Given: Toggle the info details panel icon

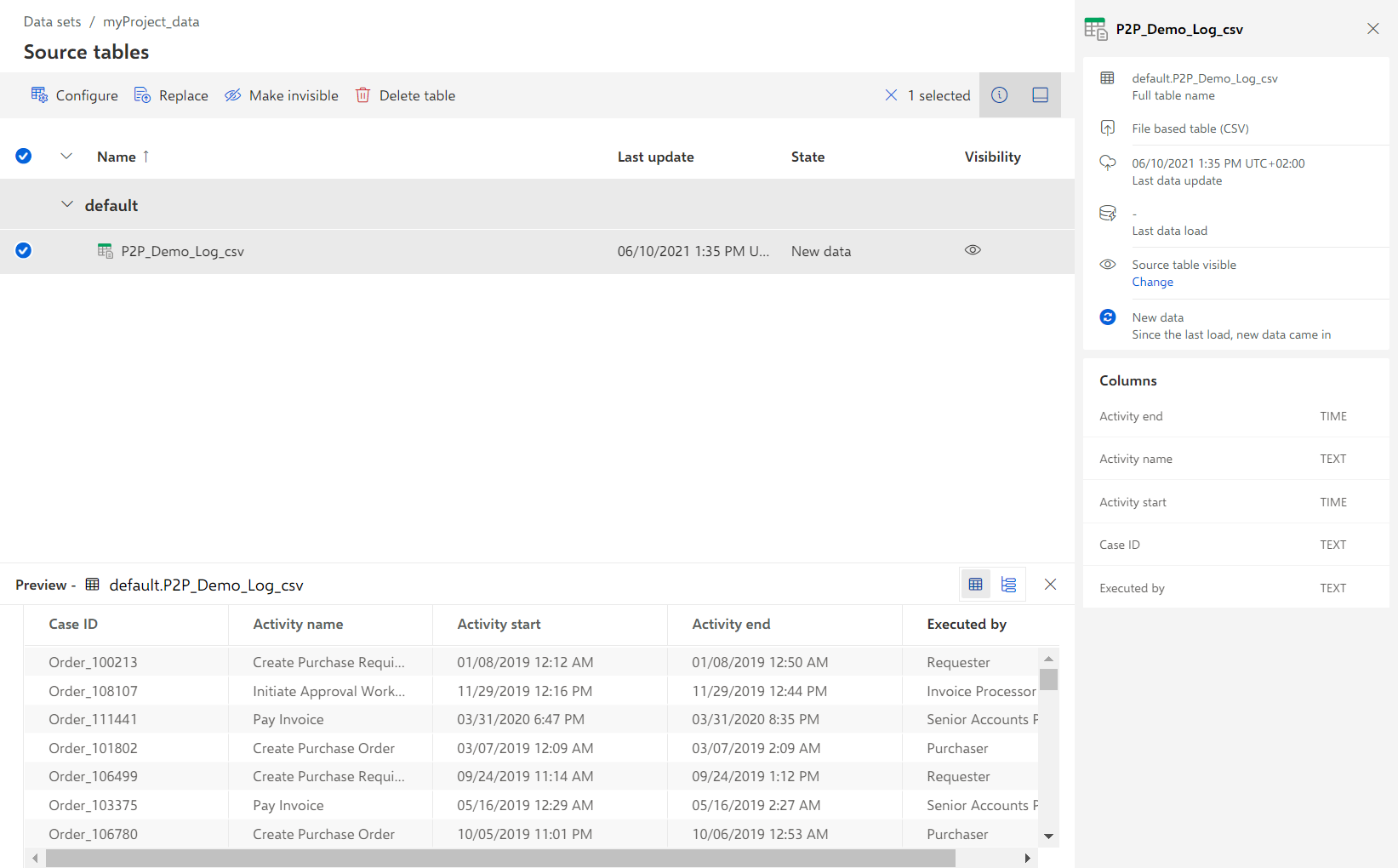Looking at the screenshot, I should tap(999, 95).
